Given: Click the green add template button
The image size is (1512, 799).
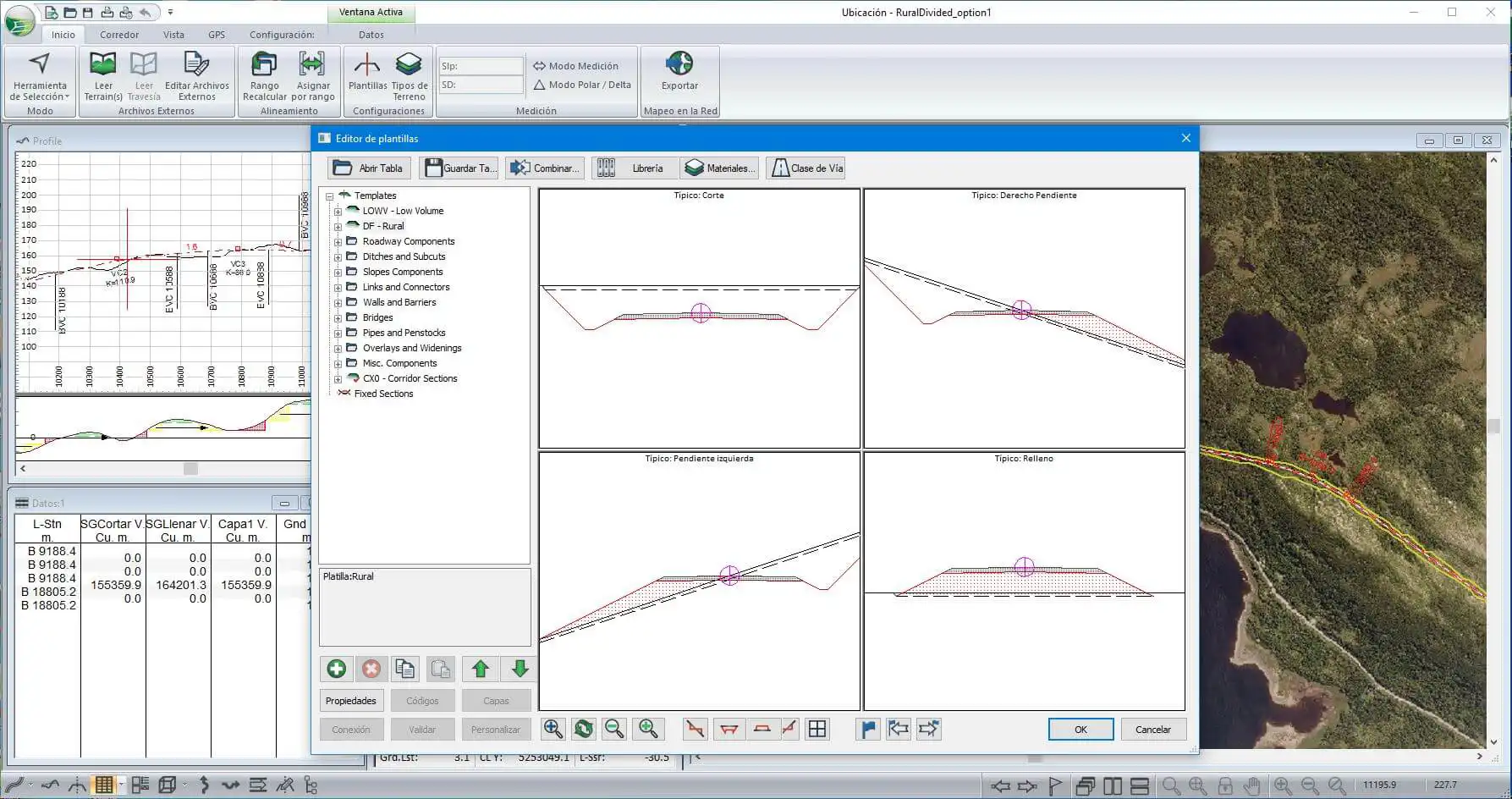Looking at the screenshot, I should [x=336, y=669].
